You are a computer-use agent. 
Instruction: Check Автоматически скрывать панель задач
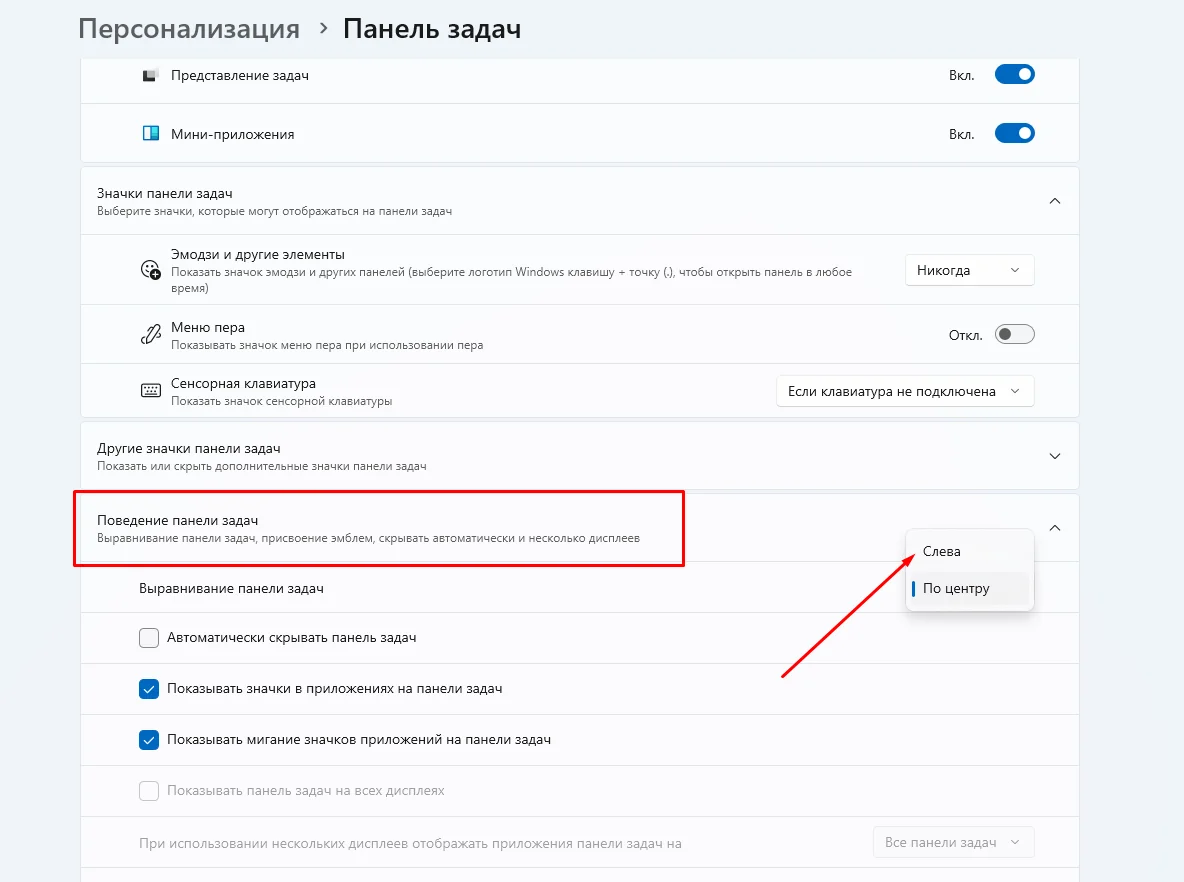point(149,638)
